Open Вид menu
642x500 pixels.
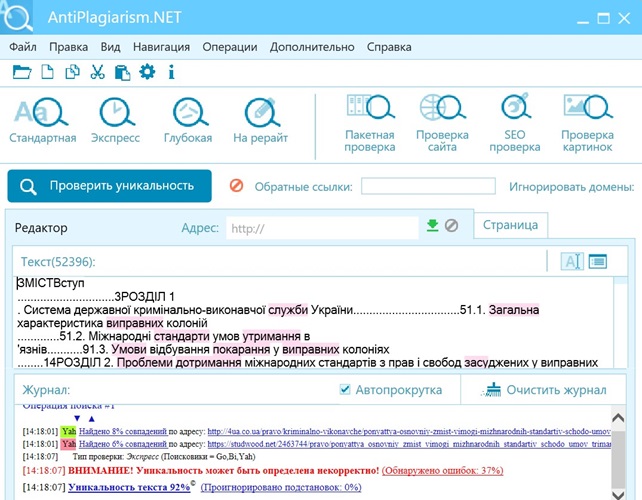111,47
